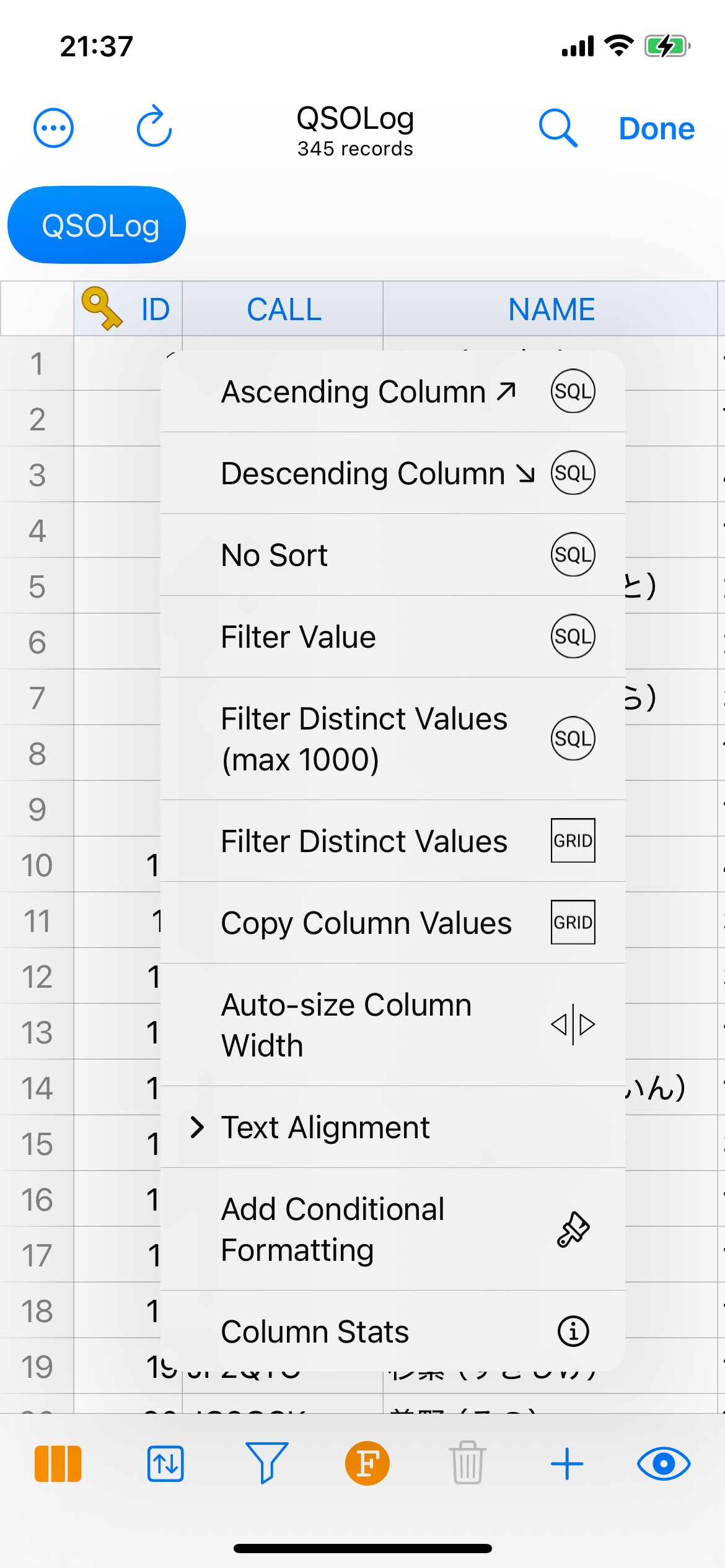Select Filter Value menu entry

(x=393, y=637)
